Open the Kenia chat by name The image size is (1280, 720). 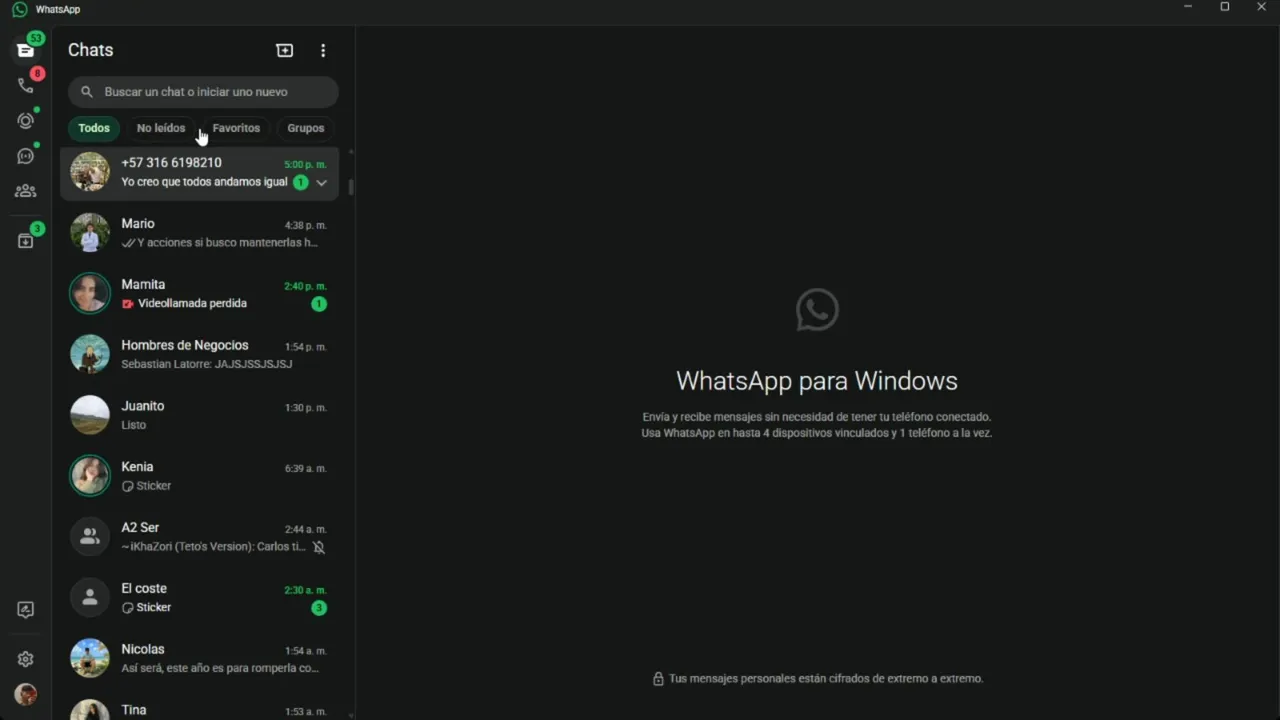point(137,467)
